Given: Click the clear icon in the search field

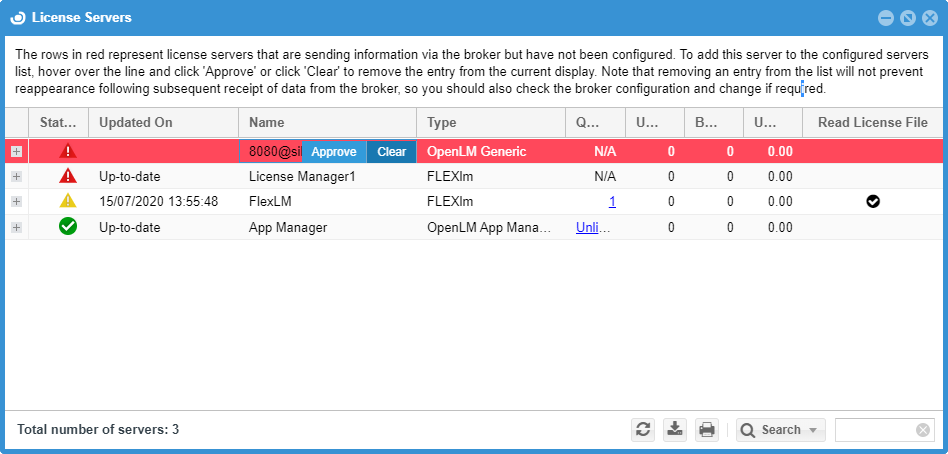Looking at the screenshot, I should coord(923,430).
